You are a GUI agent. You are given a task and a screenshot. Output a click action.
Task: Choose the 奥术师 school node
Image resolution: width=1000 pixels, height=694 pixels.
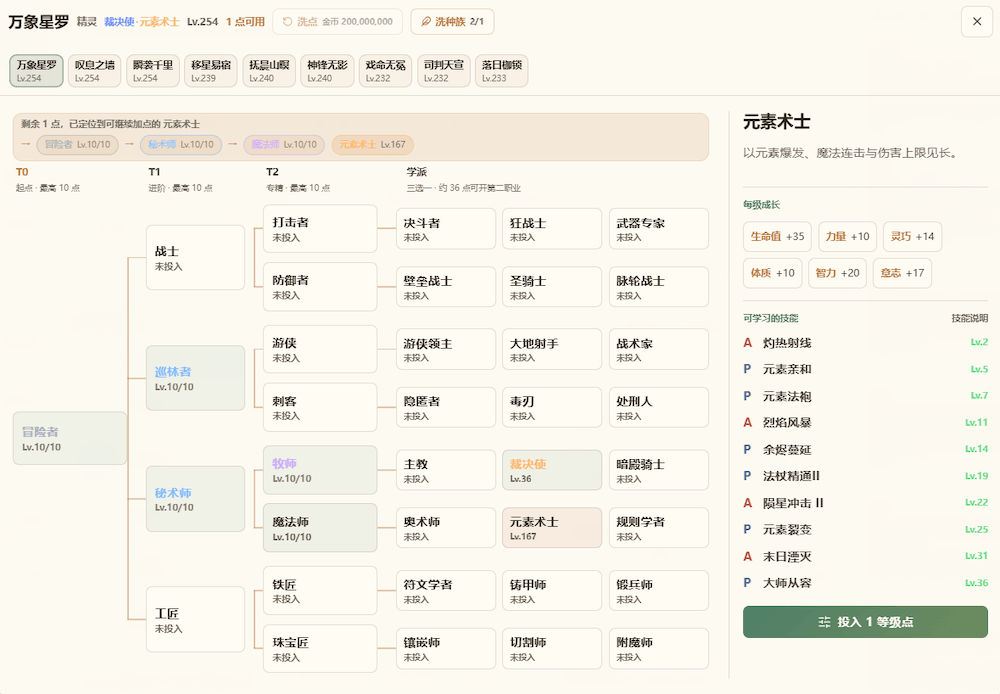[446, 528]
